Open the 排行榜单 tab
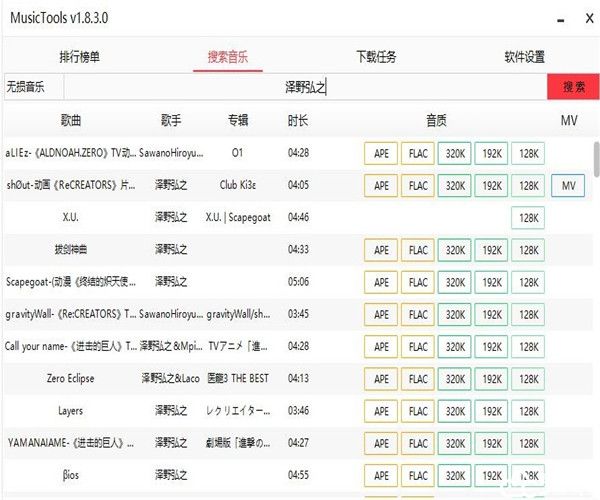The width and height of the screenshot is (600, 500). pos(80,57)
